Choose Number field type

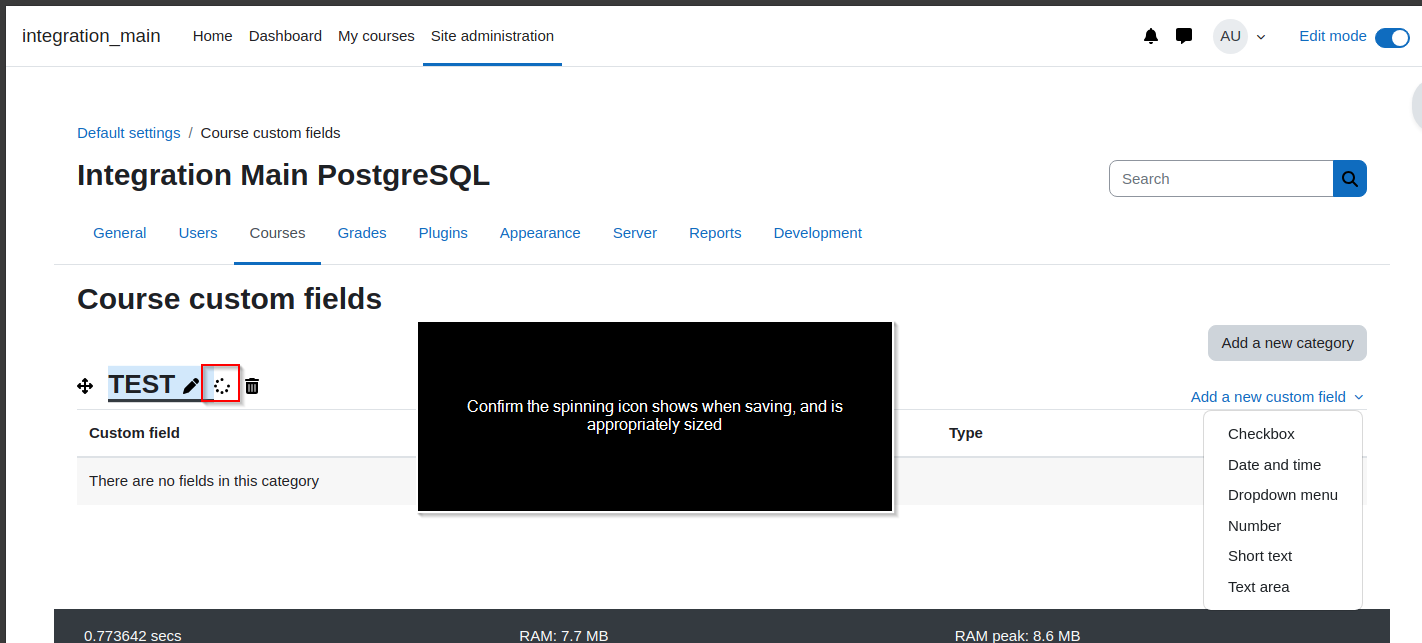(1254, 526)
